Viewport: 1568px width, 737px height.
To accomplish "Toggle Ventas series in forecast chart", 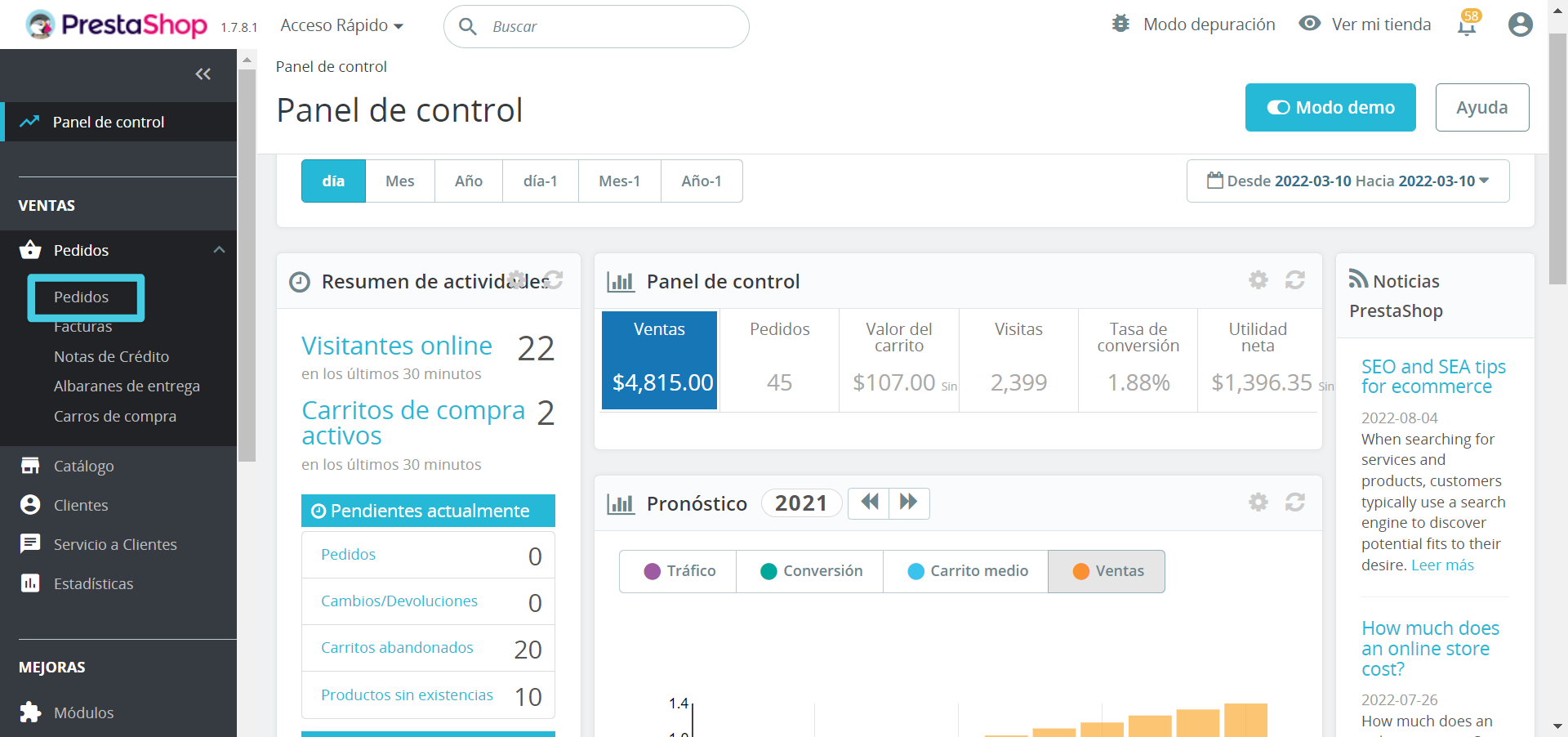I will click(x=1107, y=571).
